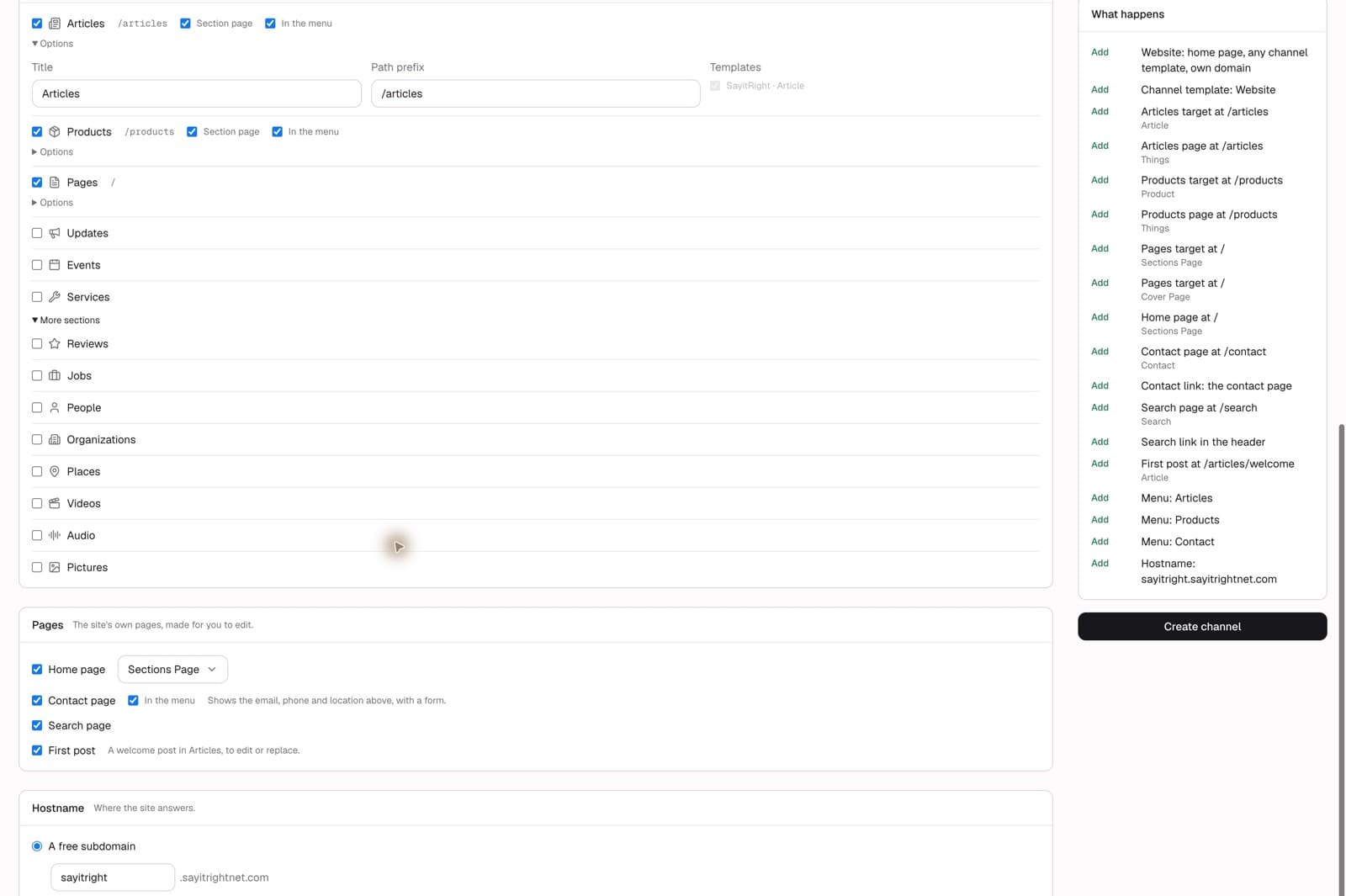Click the Videos clapperboard icon
The image size is (1346, 896).
tap(55, 504)
